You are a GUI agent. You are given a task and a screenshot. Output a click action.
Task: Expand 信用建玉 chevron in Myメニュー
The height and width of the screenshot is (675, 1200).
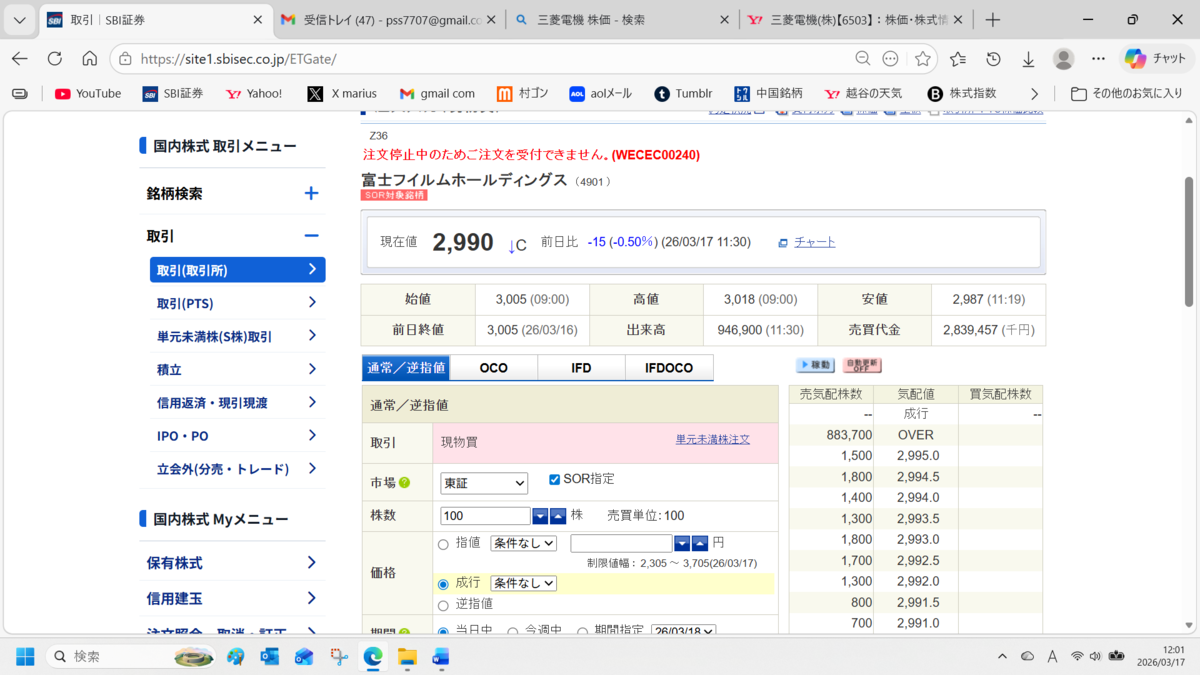(312, 598)
